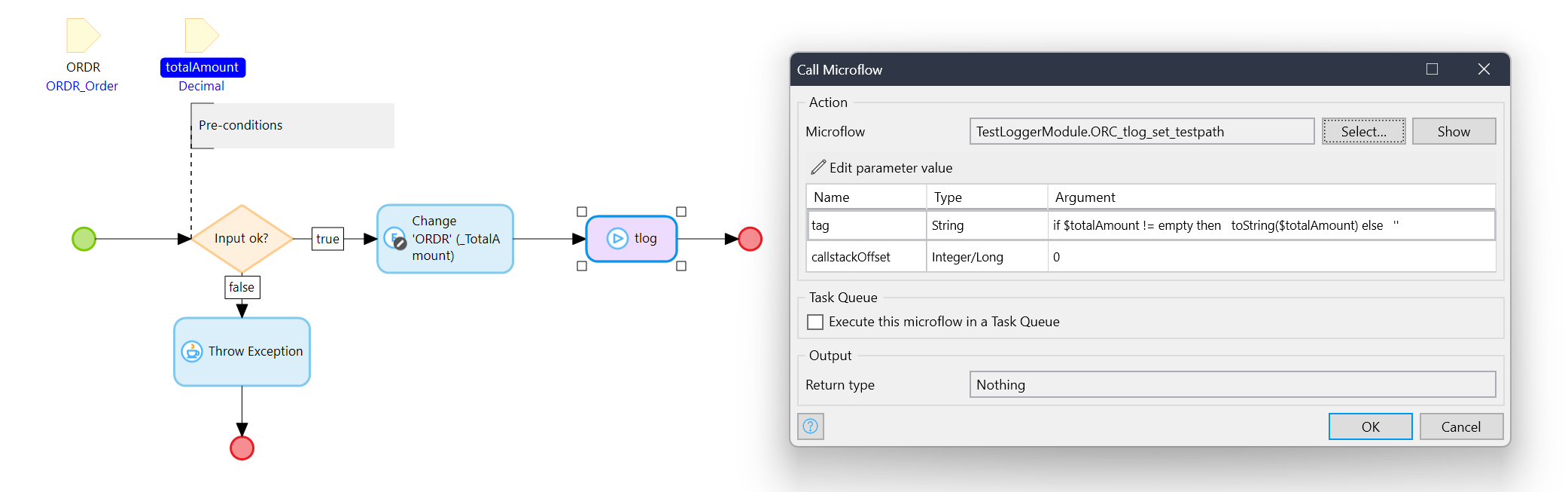Click the green start event circle
Screen dimensions: 1568x492
tap(84, 239)
